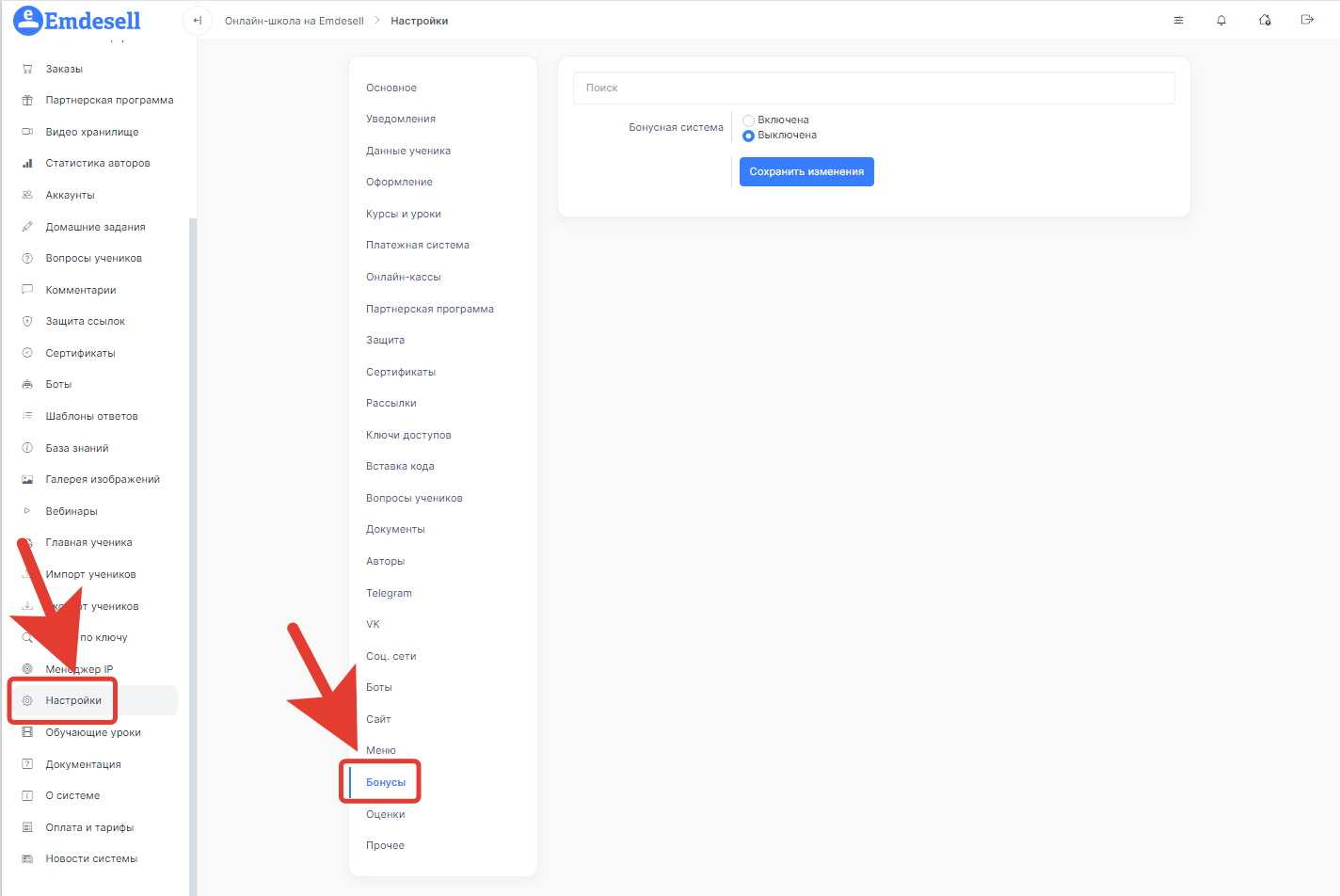The width and height of the screenshot is (1340, 896).
Task: Click the robot icon next to Боты
Action: point(27,384)
